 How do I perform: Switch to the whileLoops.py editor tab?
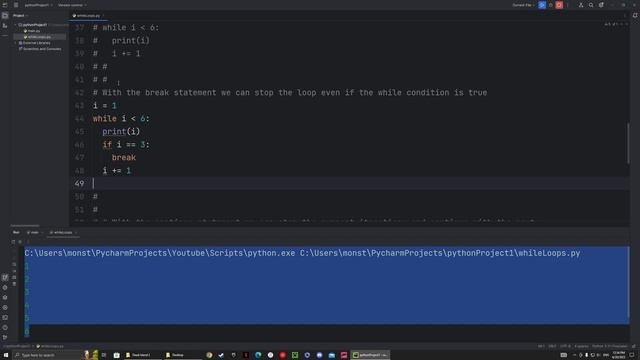(x=87, y=16)
